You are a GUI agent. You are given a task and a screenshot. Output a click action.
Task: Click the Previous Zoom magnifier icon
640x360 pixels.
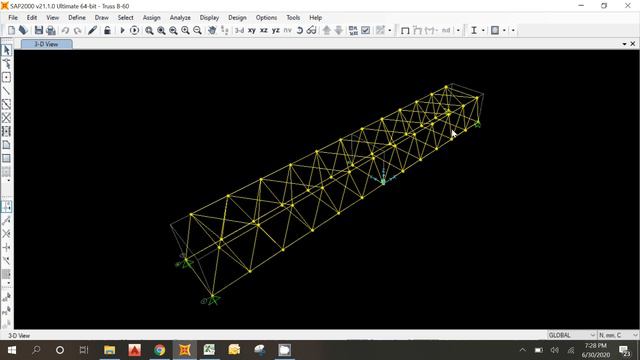(x=173, y=30)
